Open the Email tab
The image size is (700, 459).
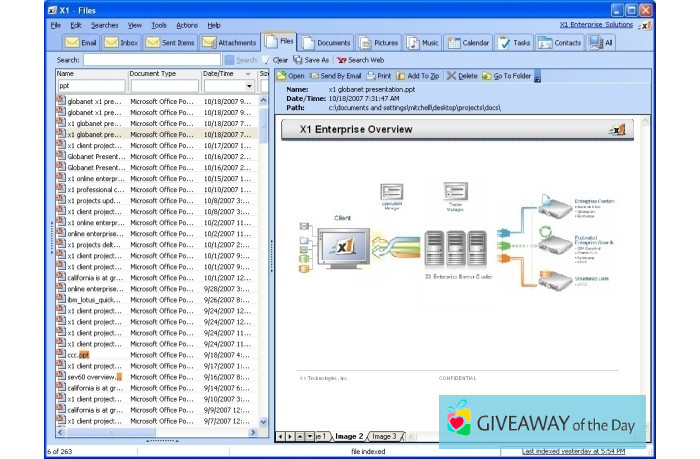click(x=81, y=43)
